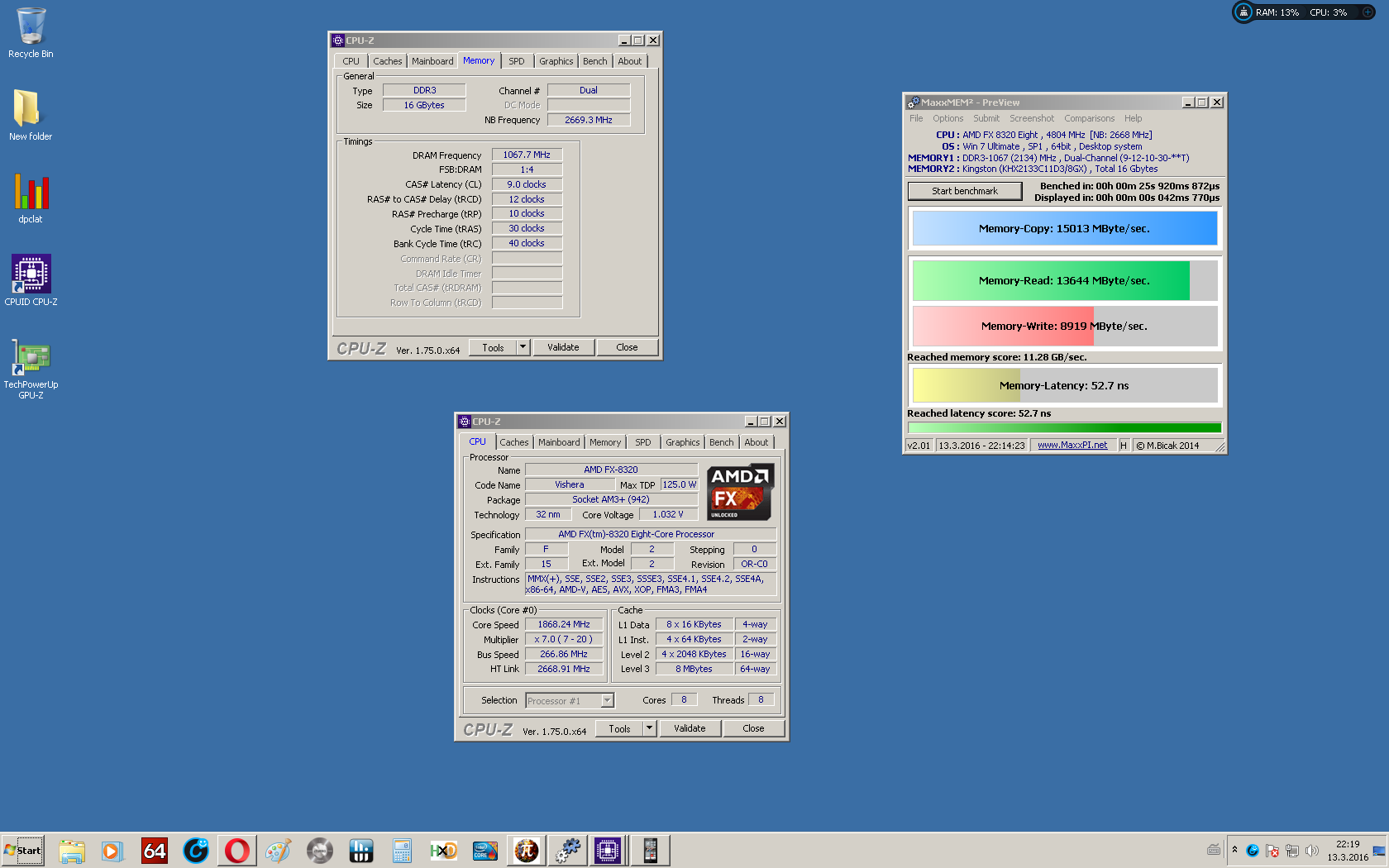Click the network tray icon
This screenshot has height=868, width=1389.
pos(1291,851)
